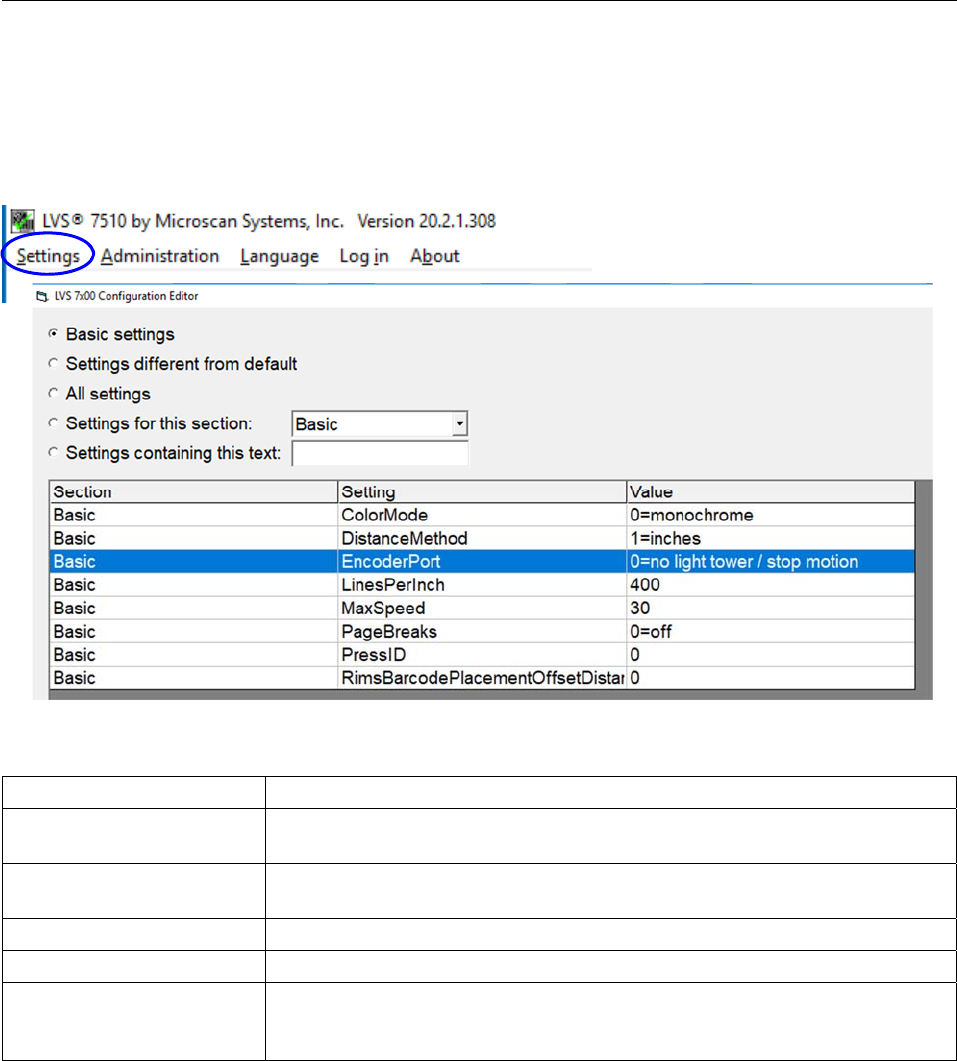Click the Basic cell in MaxSpeed row
Image resolution: width=957 pixels, height=1061 pixels.
[x=194, y=608]
